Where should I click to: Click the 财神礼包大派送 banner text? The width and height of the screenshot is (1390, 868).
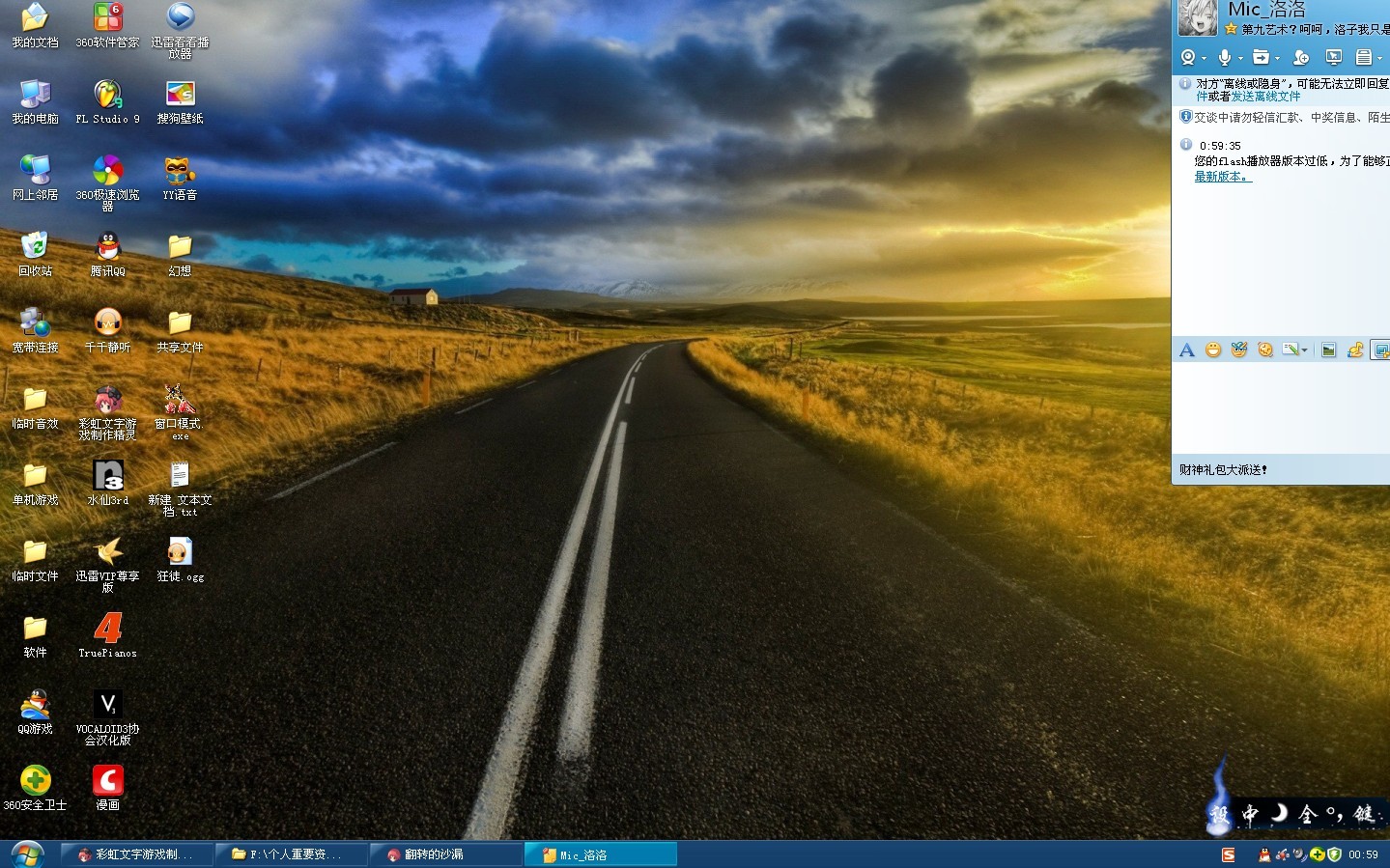coord(1223,470)
